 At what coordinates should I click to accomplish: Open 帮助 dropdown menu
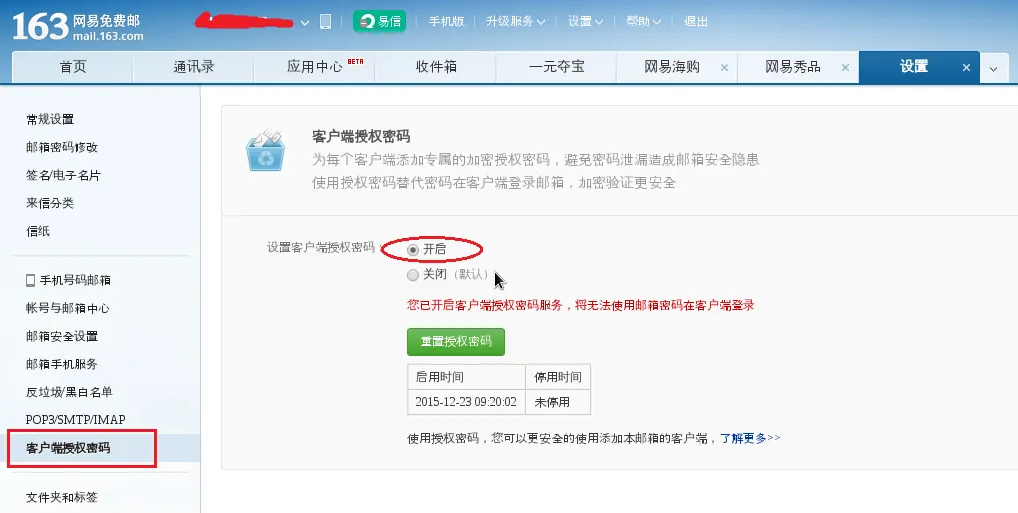point(643,21)
